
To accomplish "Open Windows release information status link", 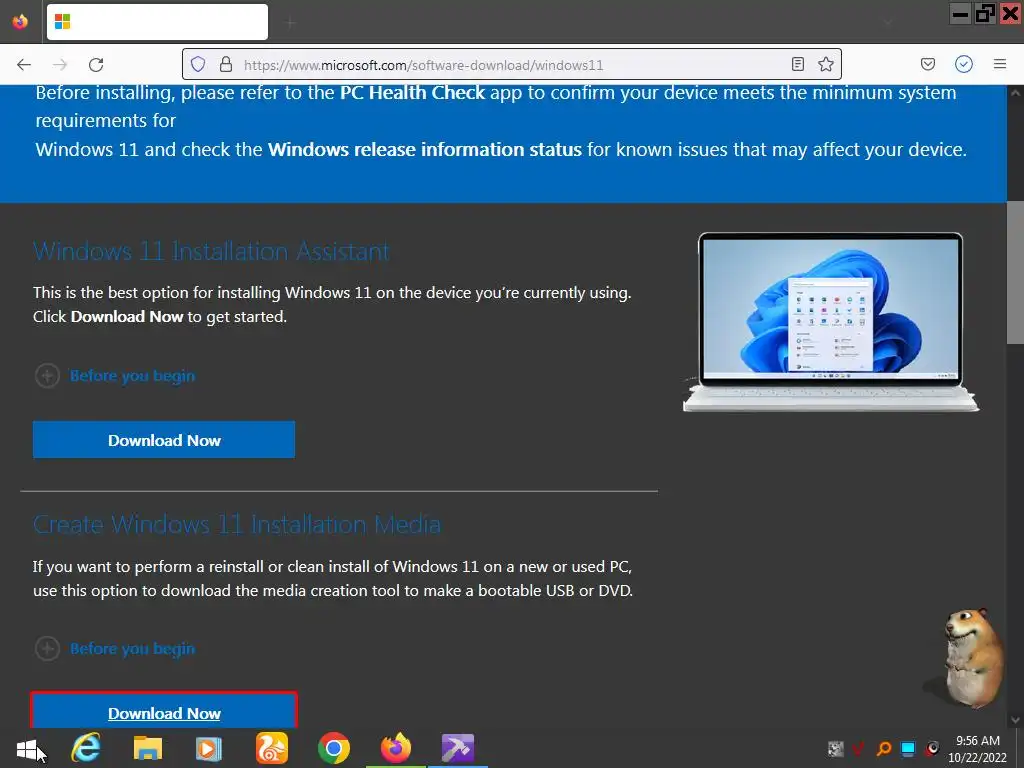I will click(424, 150).
